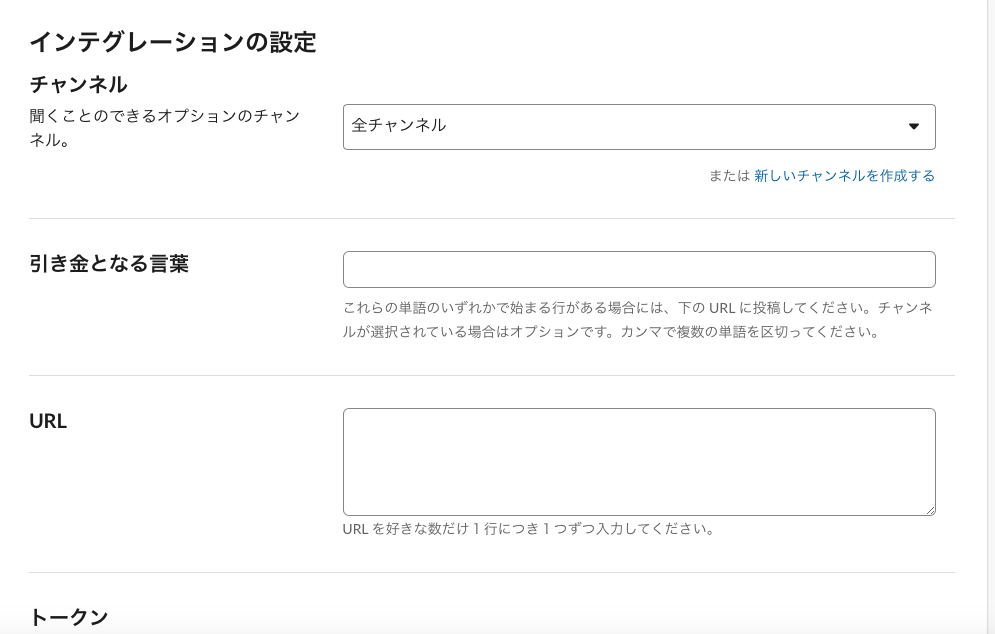This screenshot has height=634, width=995.
Task: Click inside the URL text area
Action: 640,460
